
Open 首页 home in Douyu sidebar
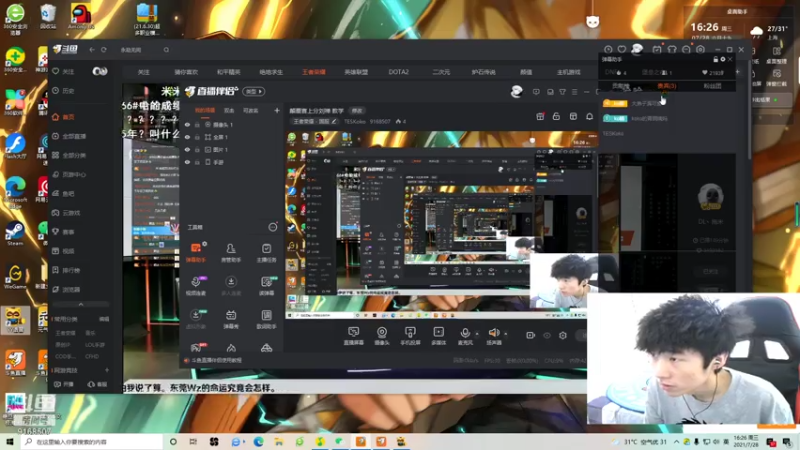coord(64,117)
